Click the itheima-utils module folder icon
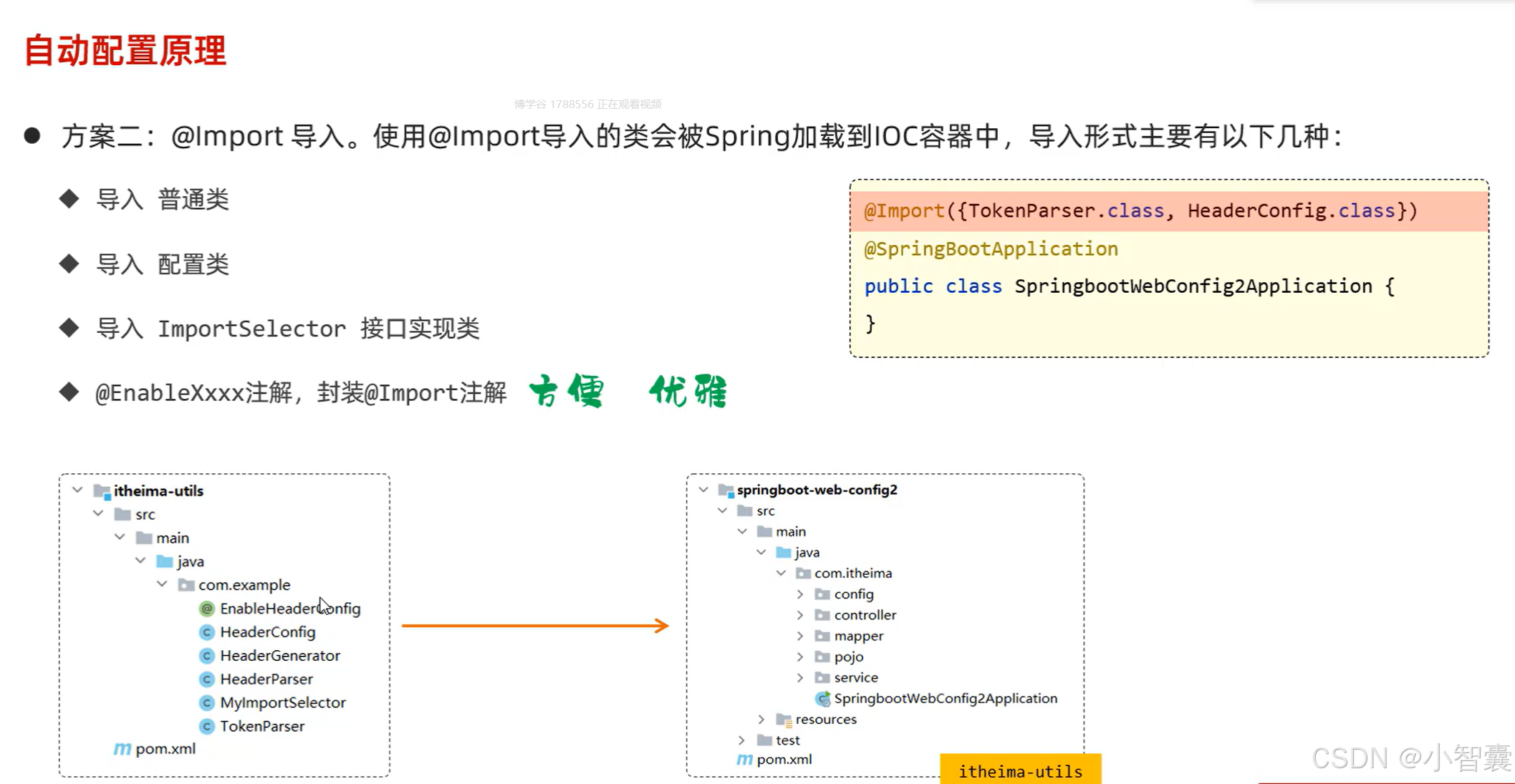1515x784 pixels. click(x=102, y=491)
